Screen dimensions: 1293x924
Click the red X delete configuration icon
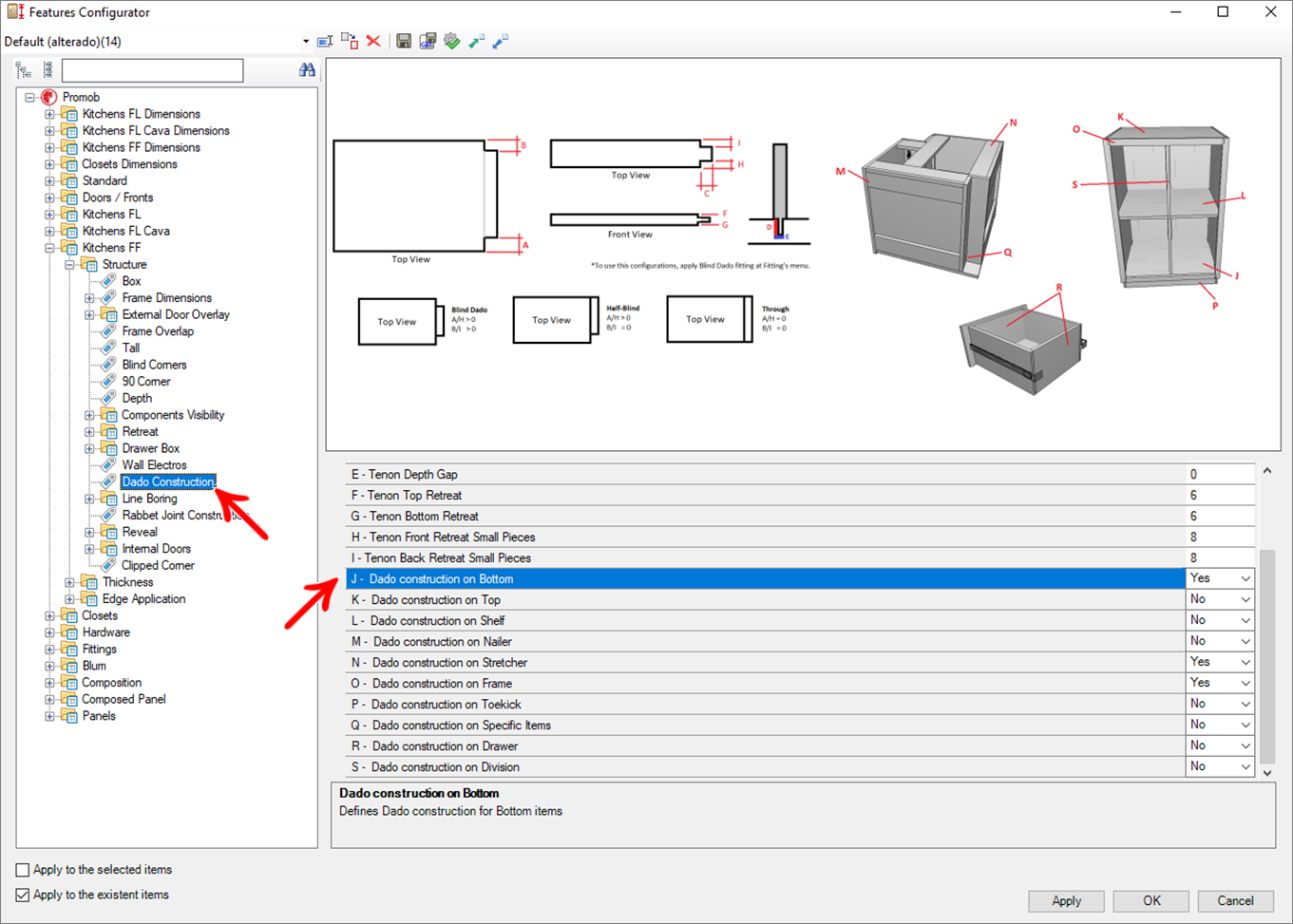click(373, 41)
